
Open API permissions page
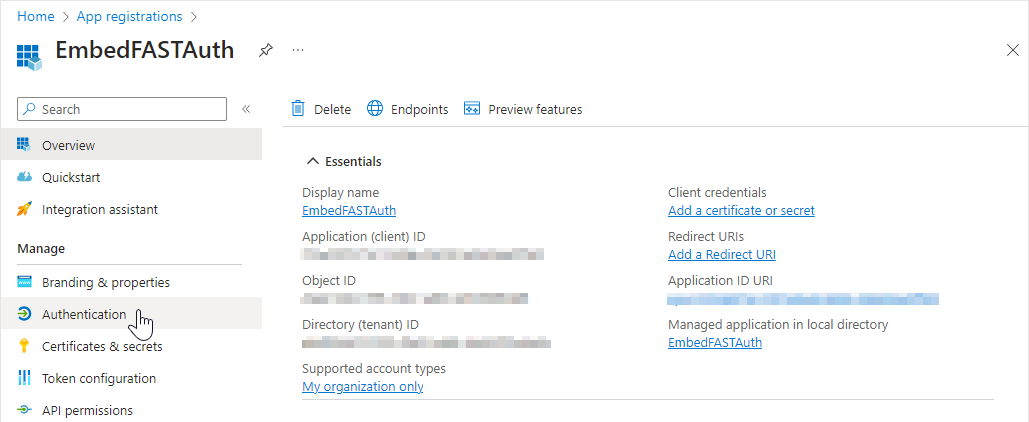click(x=87, y=410)
